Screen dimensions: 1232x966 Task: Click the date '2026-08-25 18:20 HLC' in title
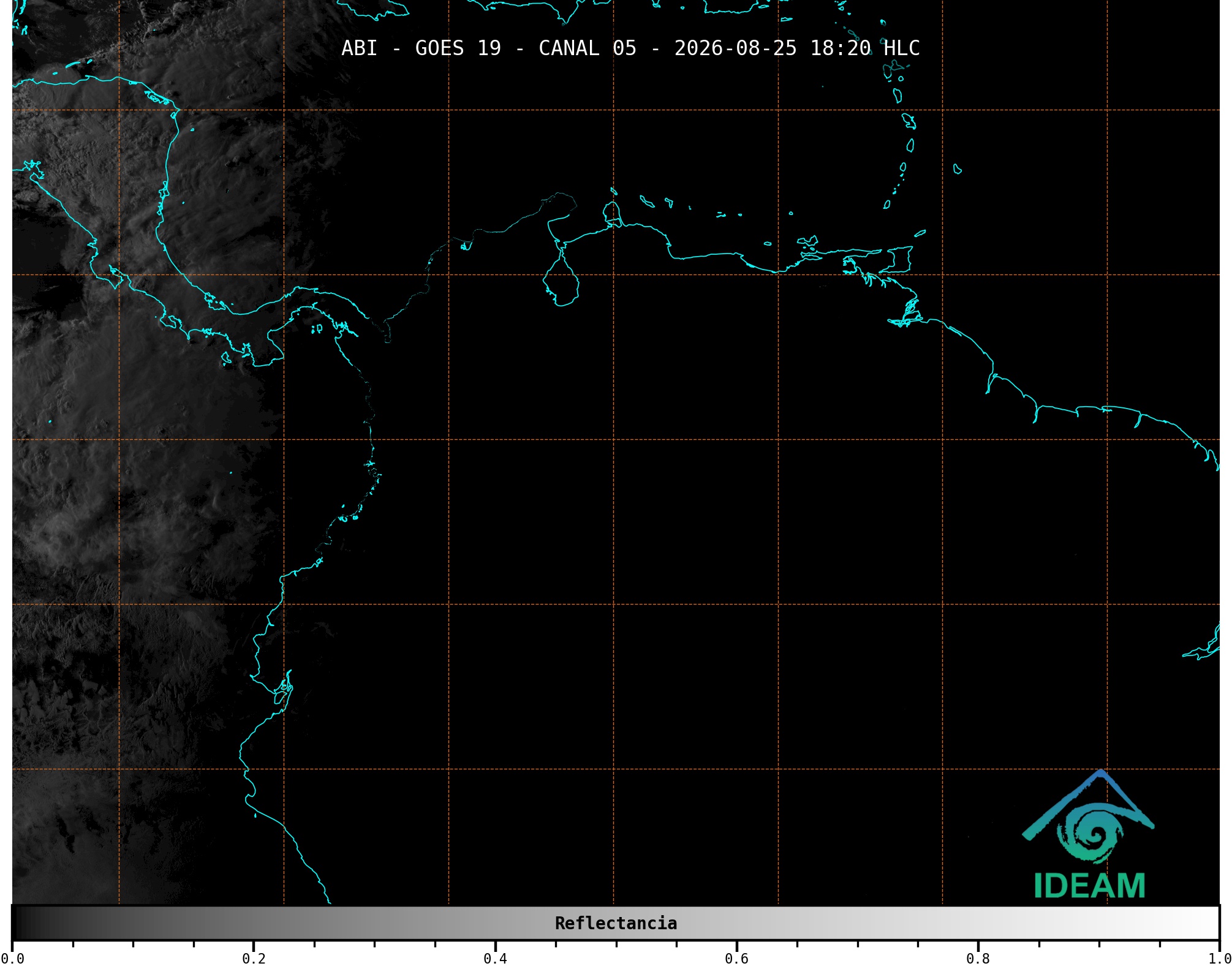pos(797,48)
